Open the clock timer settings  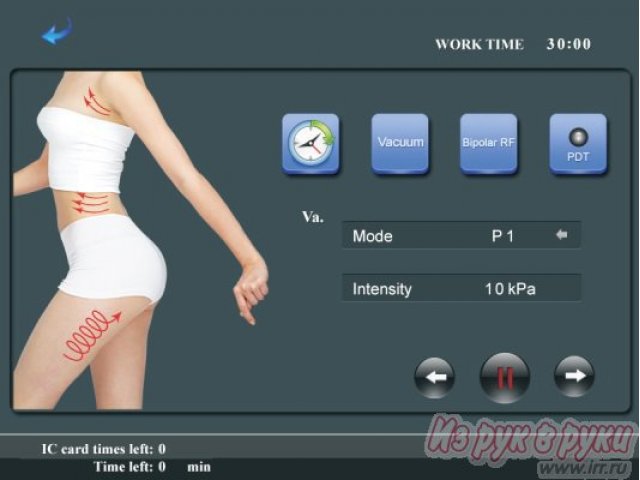[x=311, y=143]
